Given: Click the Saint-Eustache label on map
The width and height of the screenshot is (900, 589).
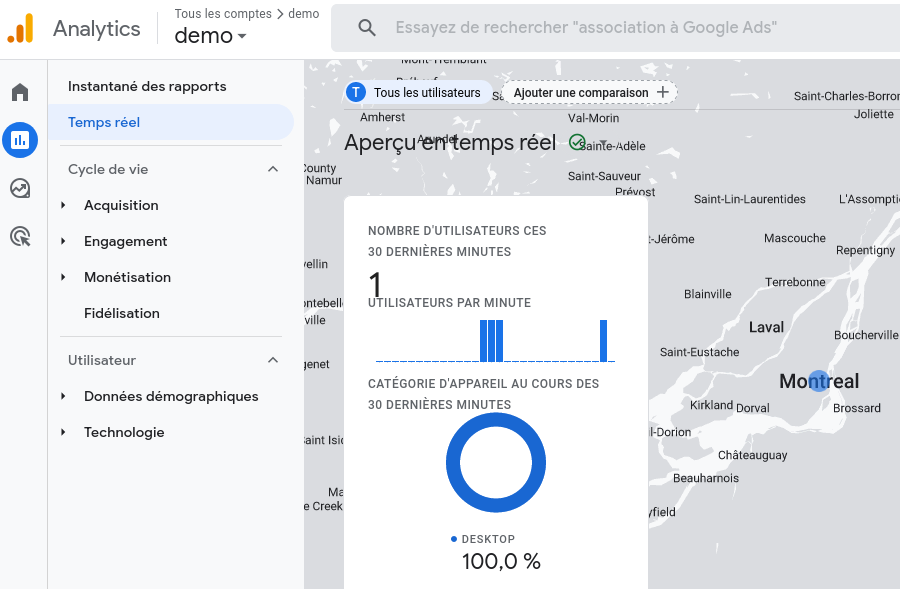Looking at the screenshot, I should 699,352.
